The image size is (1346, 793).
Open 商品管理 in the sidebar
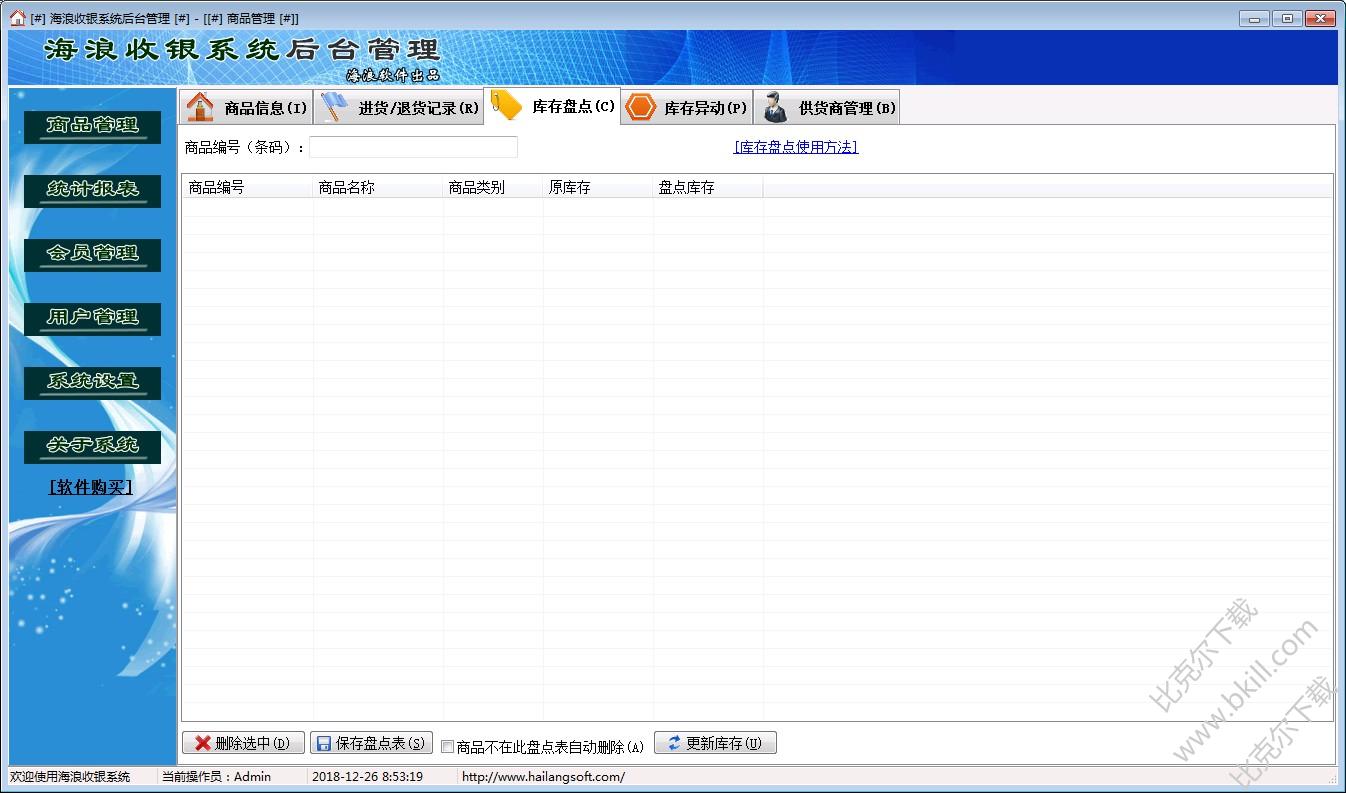(91, 127)
